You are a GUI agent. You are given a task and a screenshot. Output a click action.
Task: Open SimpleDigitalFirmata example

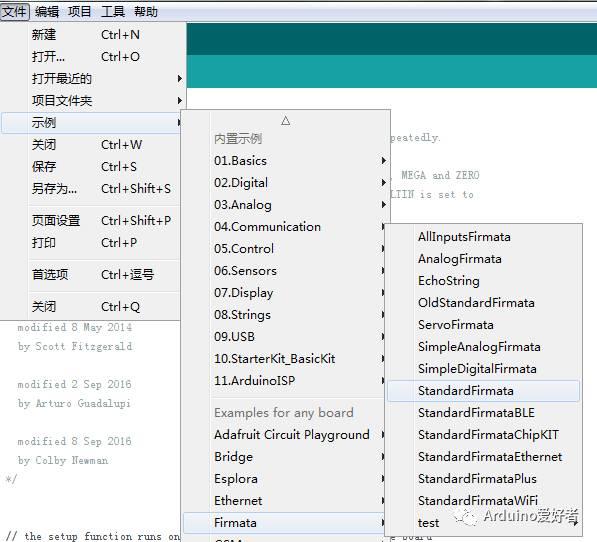[484, 369]
